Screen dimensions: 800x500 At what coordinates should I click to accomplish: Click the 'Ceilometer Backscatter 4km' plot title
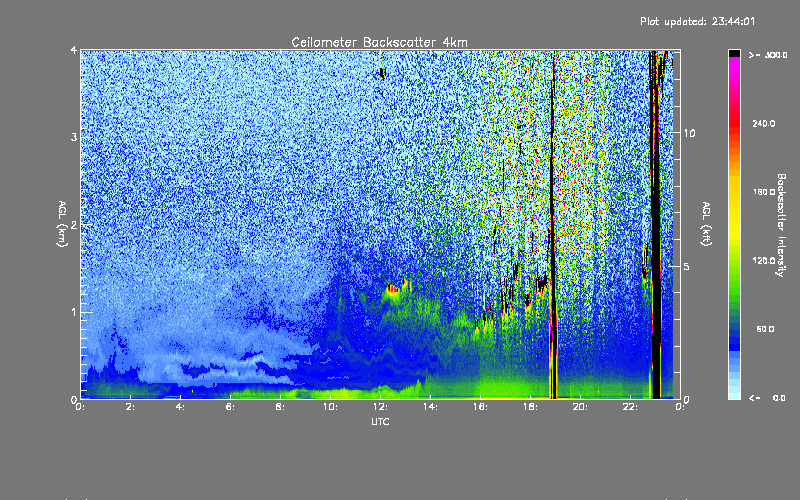coord(379,42)
